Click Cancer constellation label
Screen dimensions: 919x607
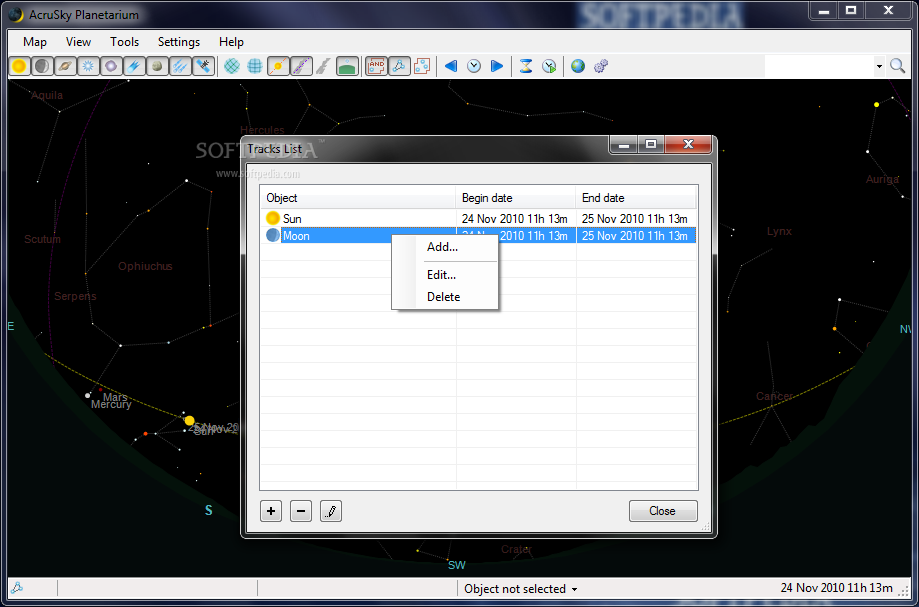[774, 396]
